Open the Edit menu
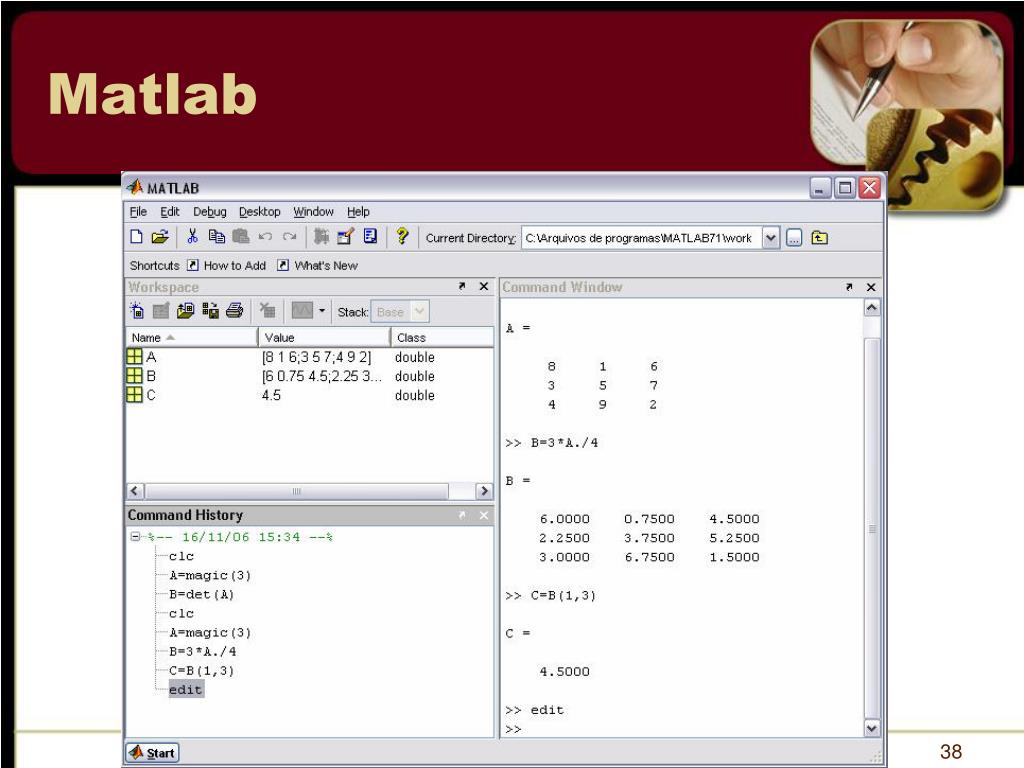This screenshot has width=1024, height=768. [170, 212]
